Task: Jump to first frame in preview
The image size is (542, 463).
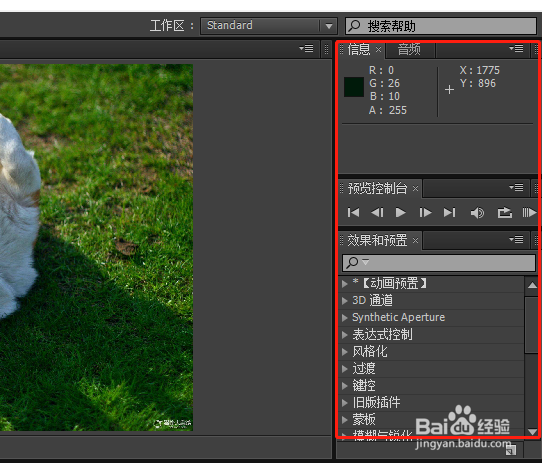Action: pyautogui.click(x=353, y=212)
